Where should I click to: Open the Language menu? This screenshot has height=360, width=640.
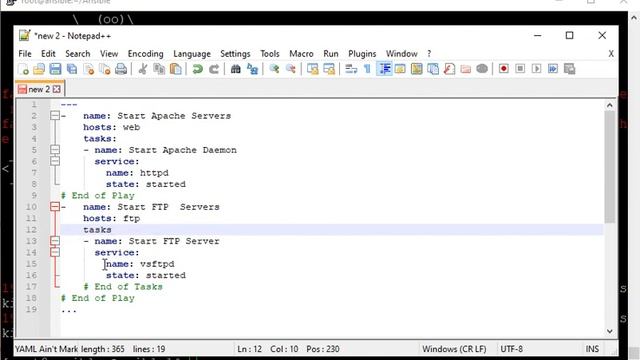click(192, 54)
